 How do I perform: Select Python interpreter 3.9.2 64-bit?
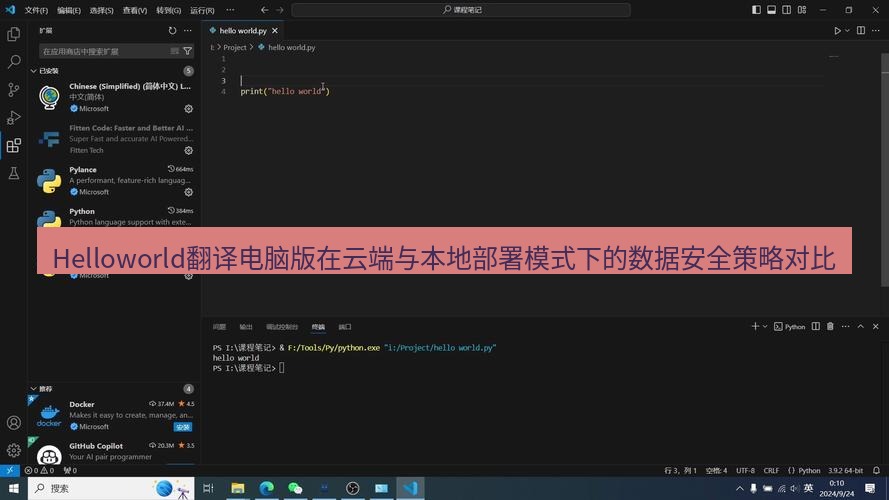(x=845, y=471)
